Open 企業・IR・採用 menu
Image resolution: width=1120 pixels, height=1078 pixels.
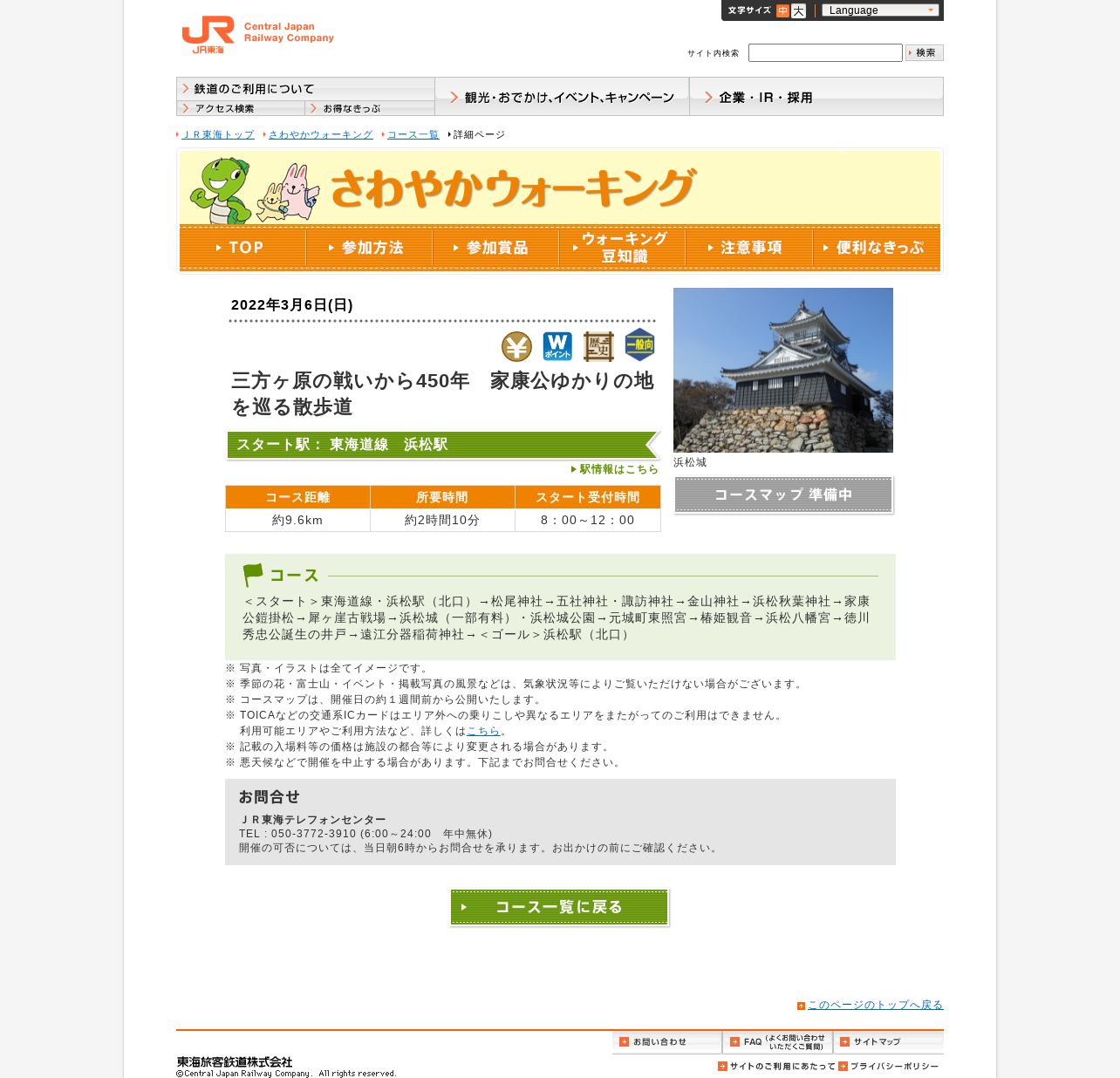[x=816, y=97]
